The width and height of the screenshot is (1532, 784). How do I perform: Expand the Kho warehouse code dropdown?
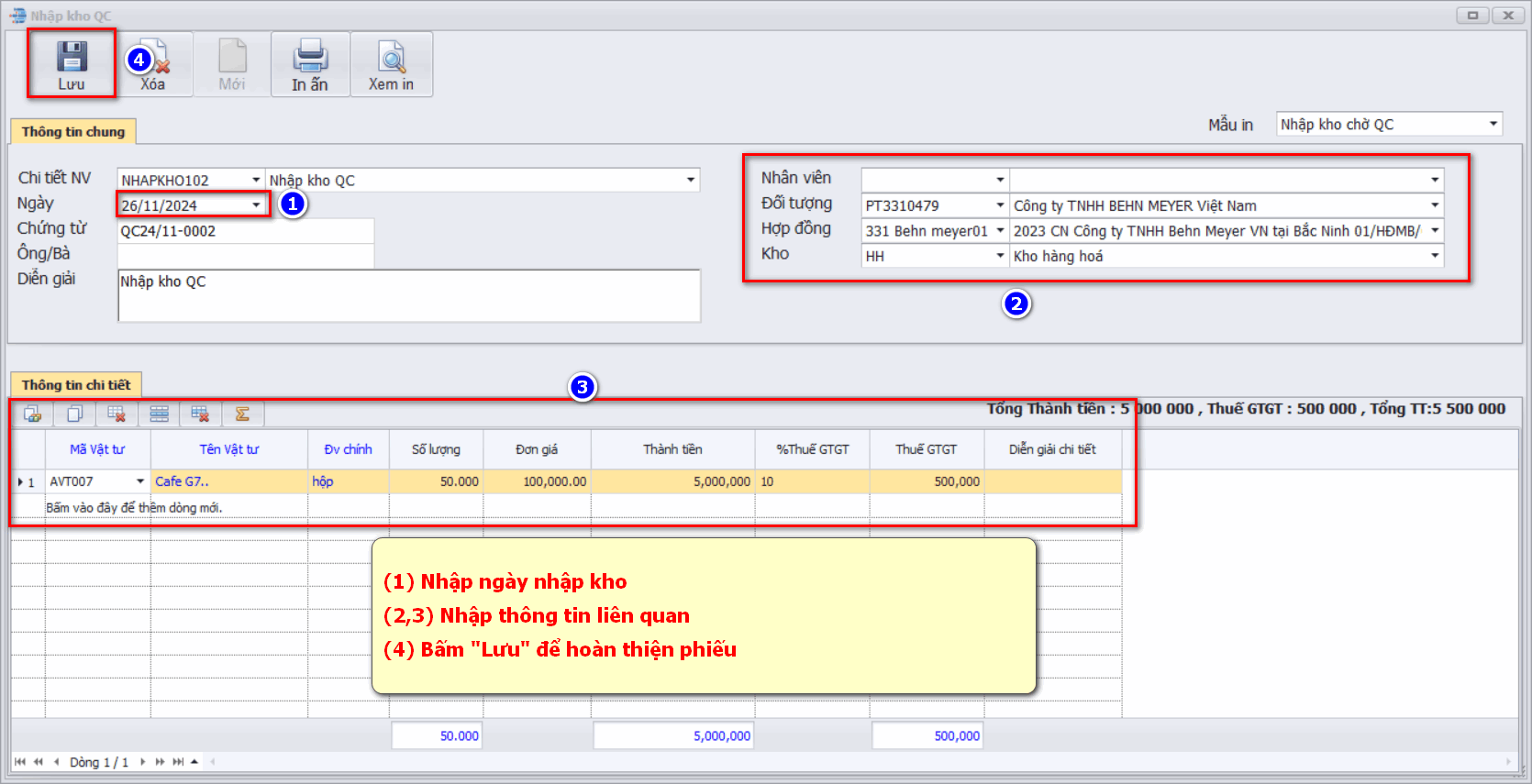[1000, 256]
